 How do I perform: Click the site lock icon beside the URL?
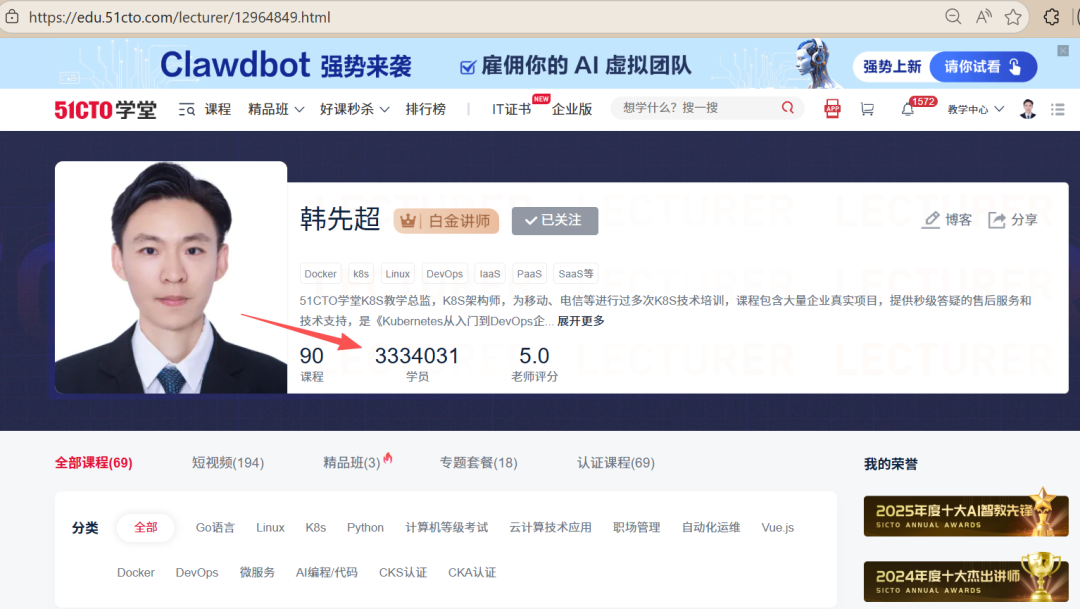pos(12,17)
